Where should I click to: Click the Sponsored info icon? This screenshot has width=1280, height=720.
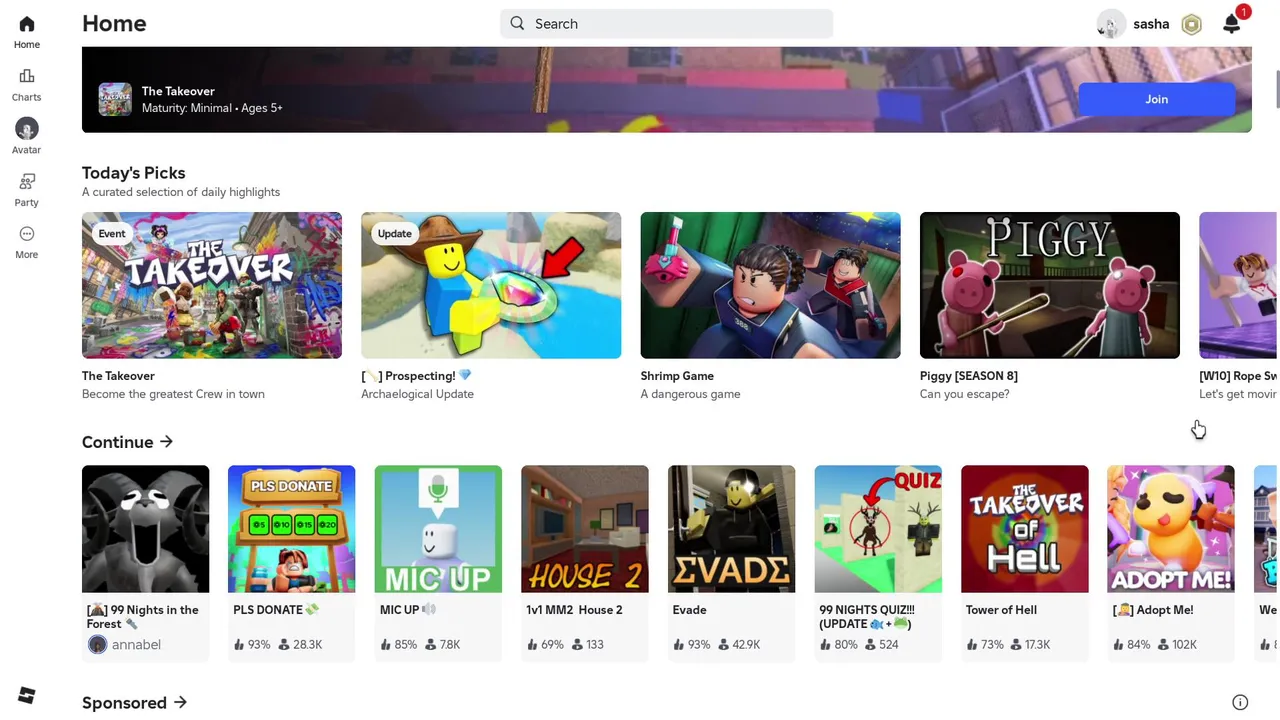coord(1240,702)
